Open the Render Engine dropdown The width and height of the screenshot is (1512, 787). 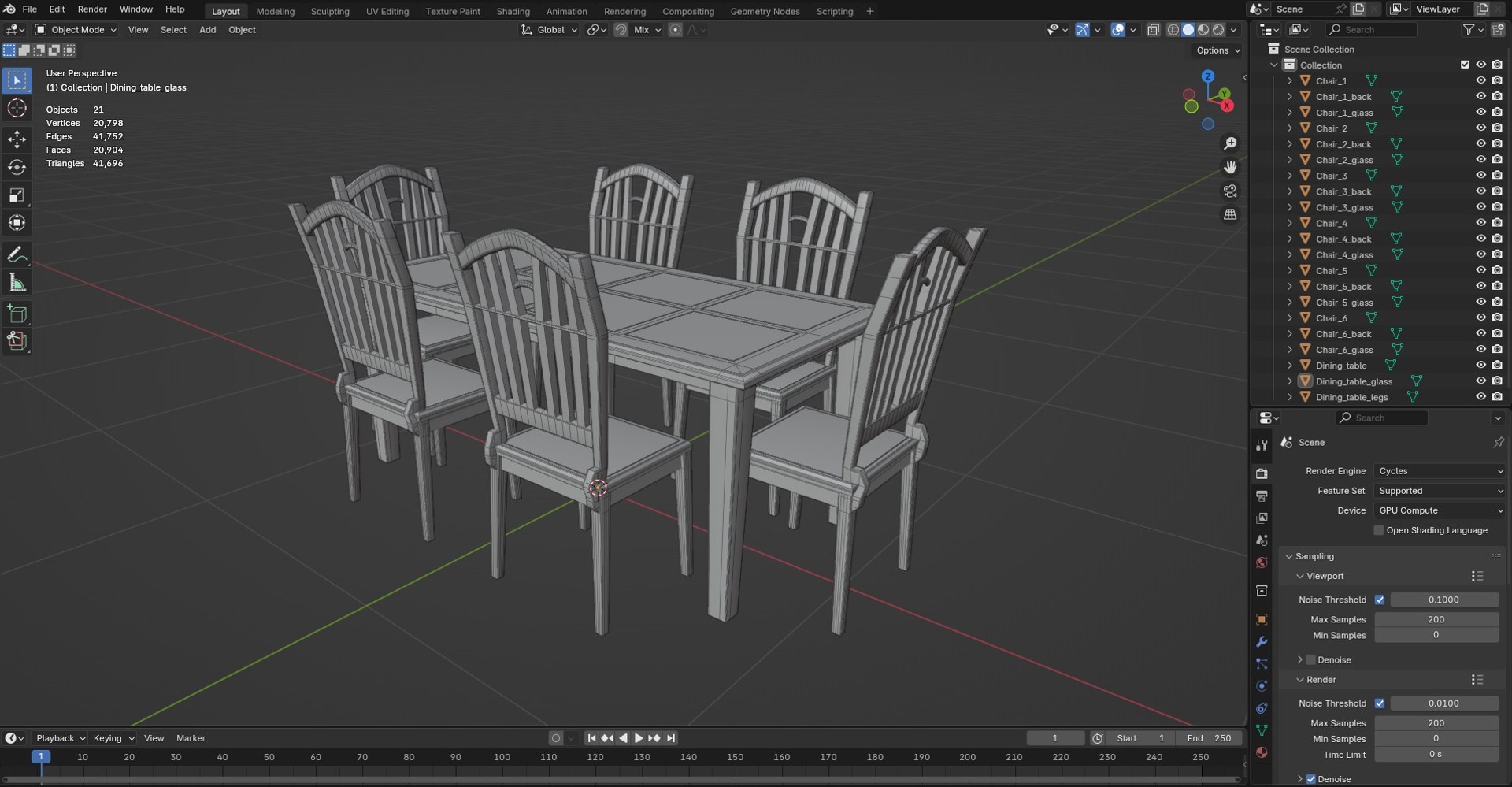(x=1440, y=471)
